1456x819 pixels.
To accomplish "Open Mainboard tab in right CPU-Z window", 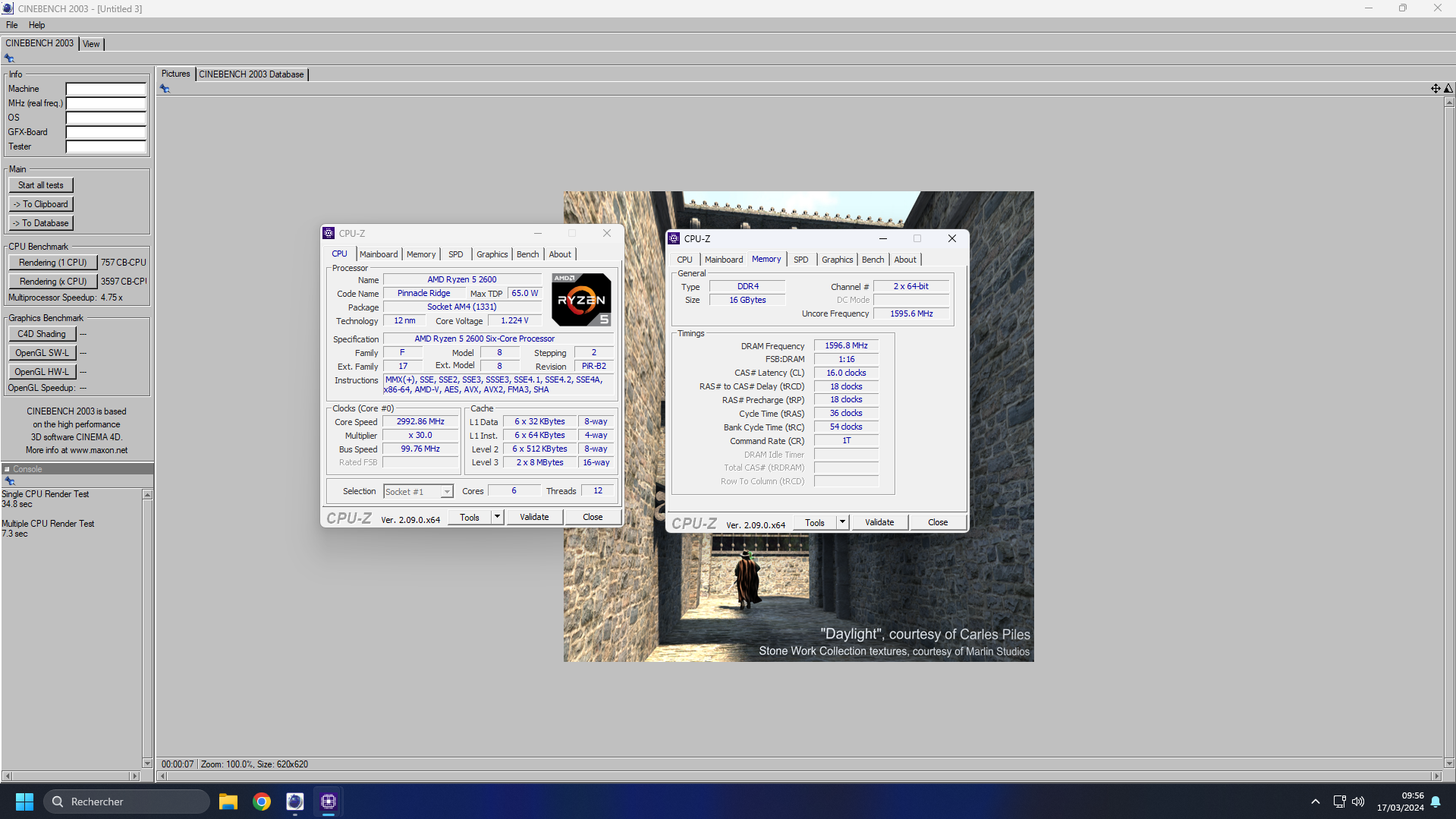I will click(x=724, y=260).
